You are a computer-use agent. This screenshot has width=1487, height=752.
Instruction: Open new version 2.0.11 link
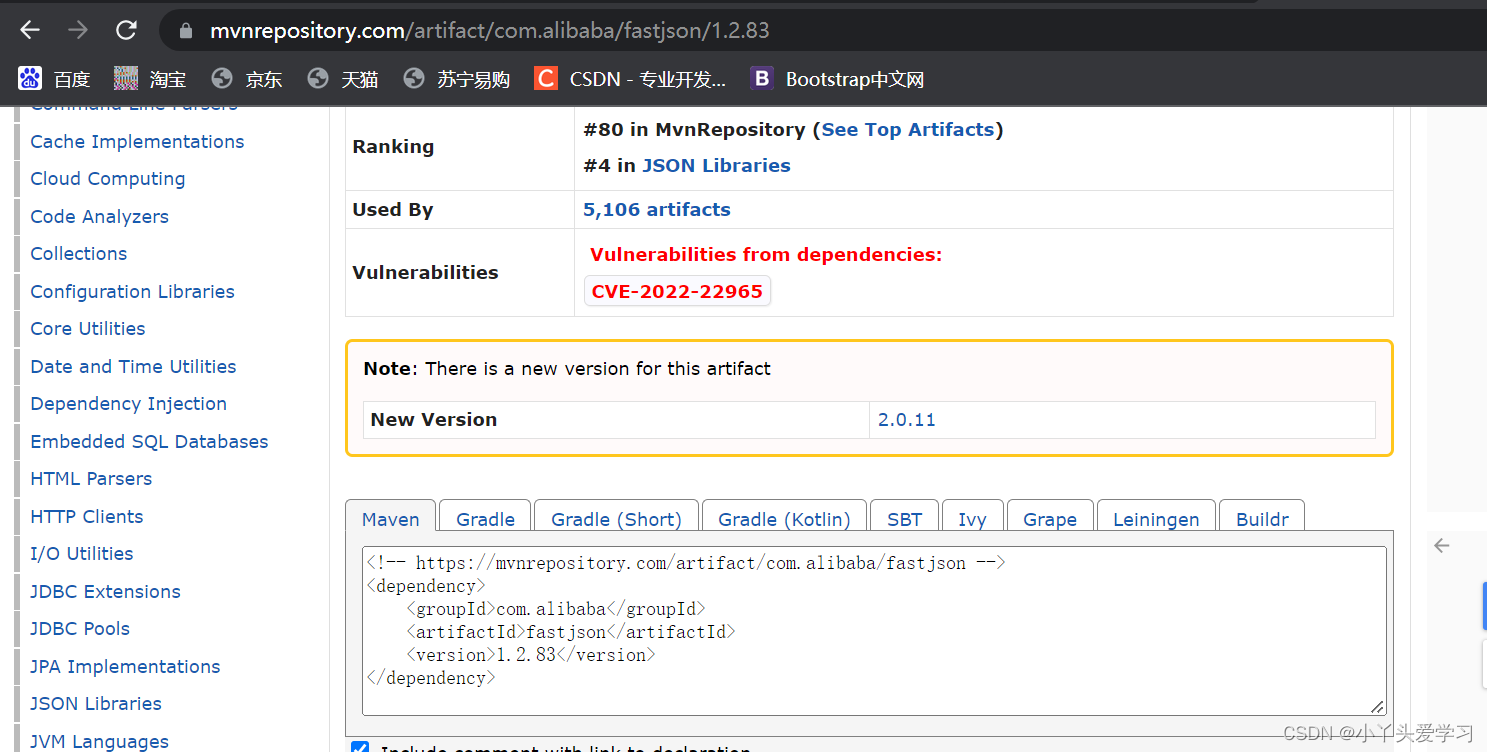pos(906,419)
